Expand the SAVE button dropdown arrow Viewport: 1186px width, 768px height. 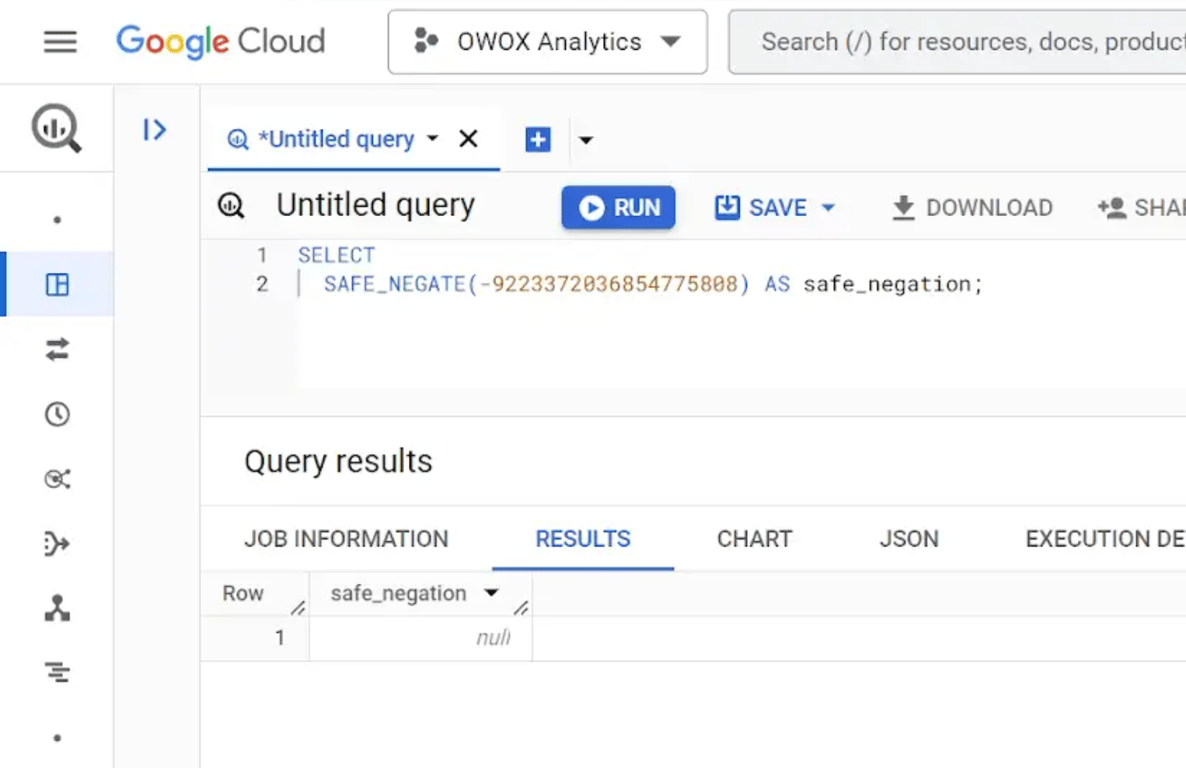click(x=828, y=207)
